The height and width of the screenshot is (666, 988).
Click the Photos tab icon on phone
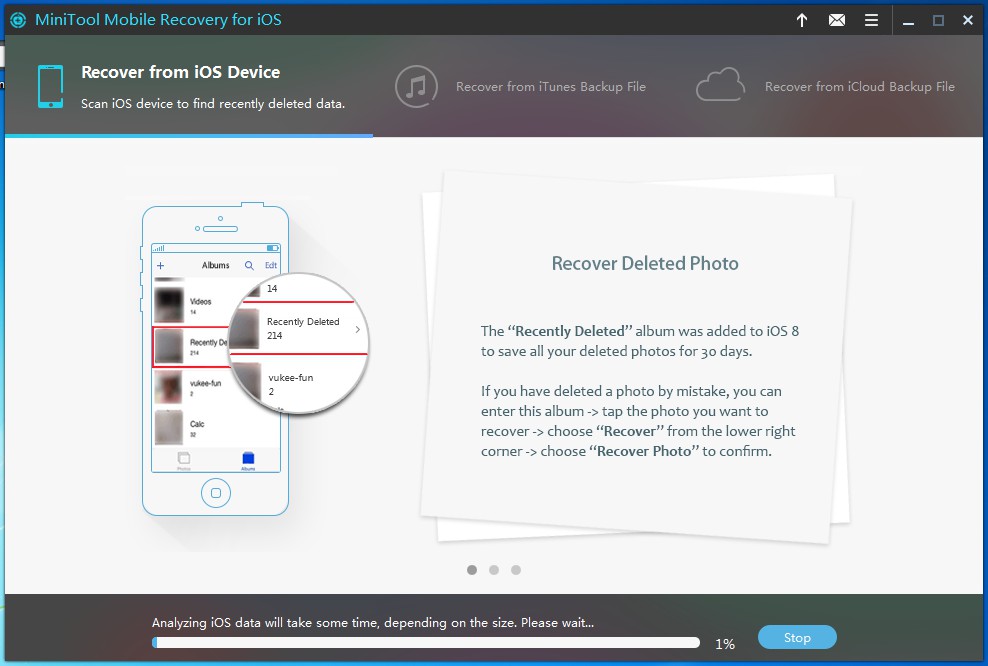click(x=184, y=460)
